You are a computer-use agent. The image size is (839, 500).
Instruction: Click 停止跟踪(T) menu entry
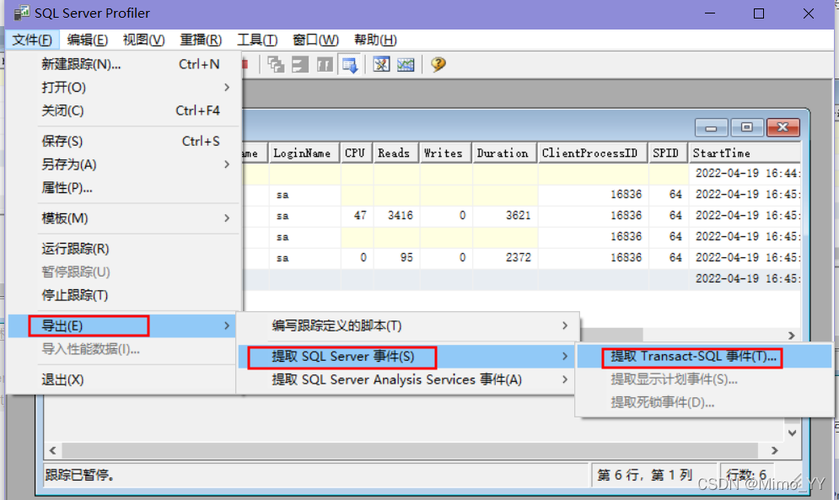tap(74, 295)
